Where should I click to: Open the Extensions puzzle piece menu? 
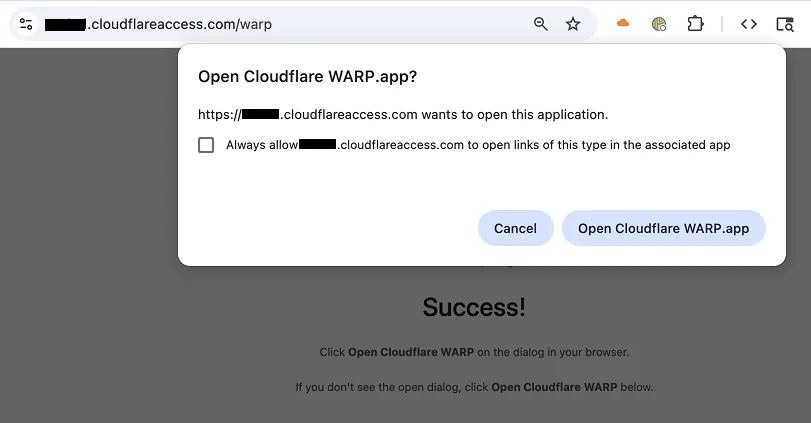pos(695,24)
